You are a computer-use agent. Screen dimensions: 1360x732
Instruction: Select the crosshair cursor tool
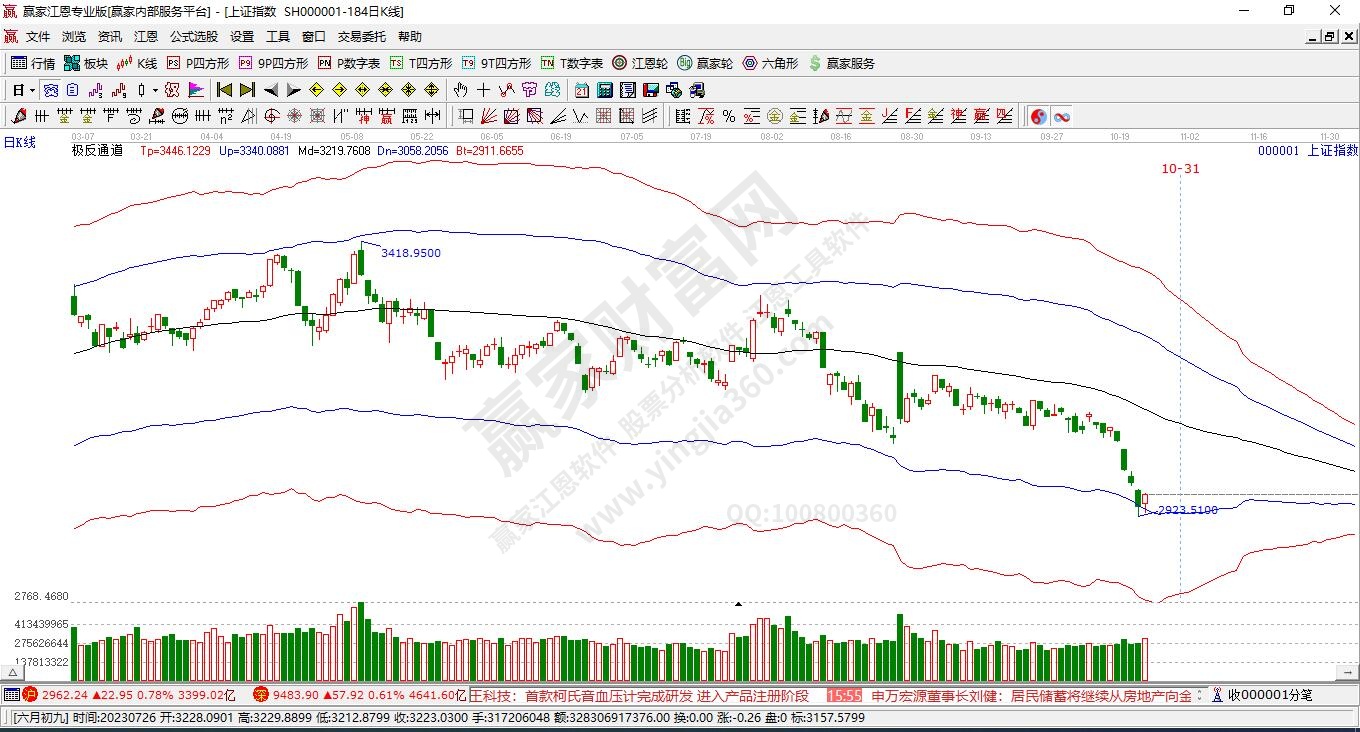click(484, 90)
